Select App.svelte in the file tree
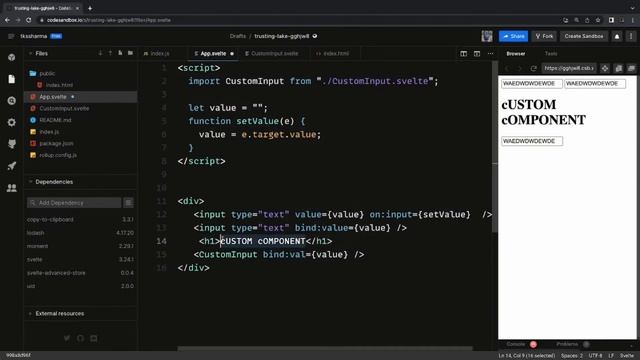Viewport: 640px width, 360px height. pyautogui.click(x=81, y=97)
